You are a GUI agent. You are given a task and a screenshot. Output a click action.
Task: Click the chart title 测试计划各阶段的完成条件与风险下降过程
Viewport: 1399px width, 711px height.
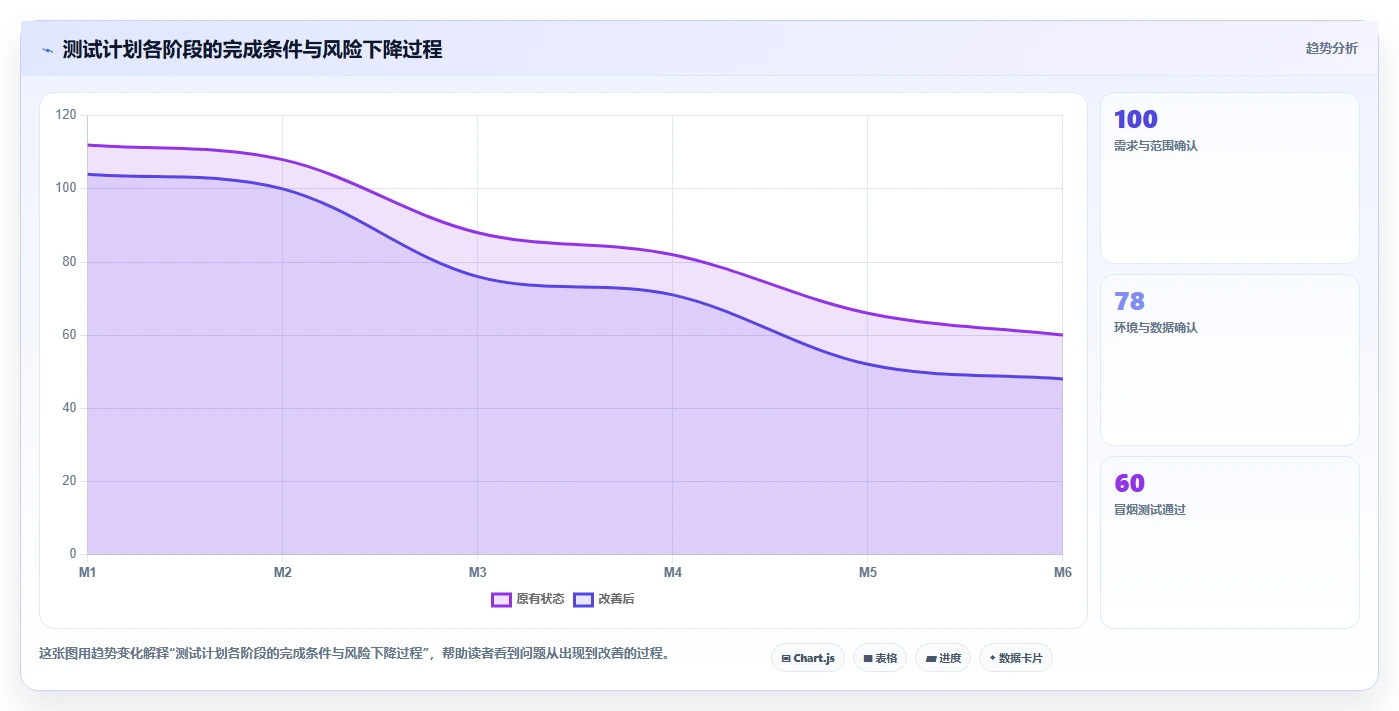(x=252, y=49)
